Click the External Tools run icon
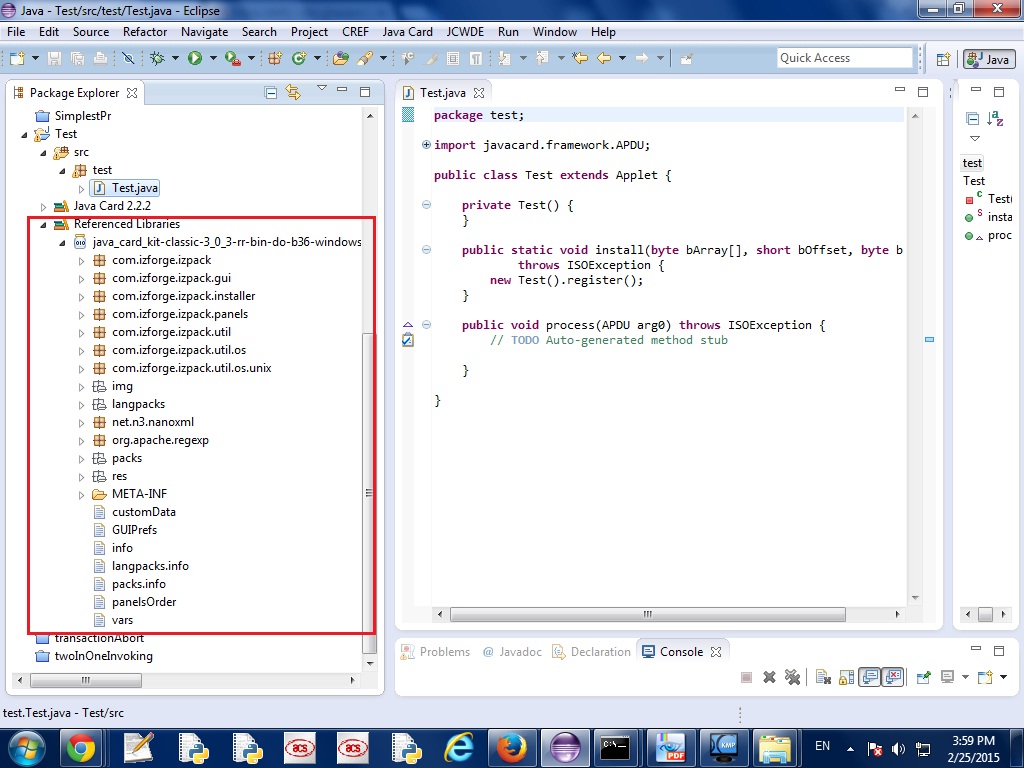This screenshot has height=768, width=1024. tap(232, 58)
